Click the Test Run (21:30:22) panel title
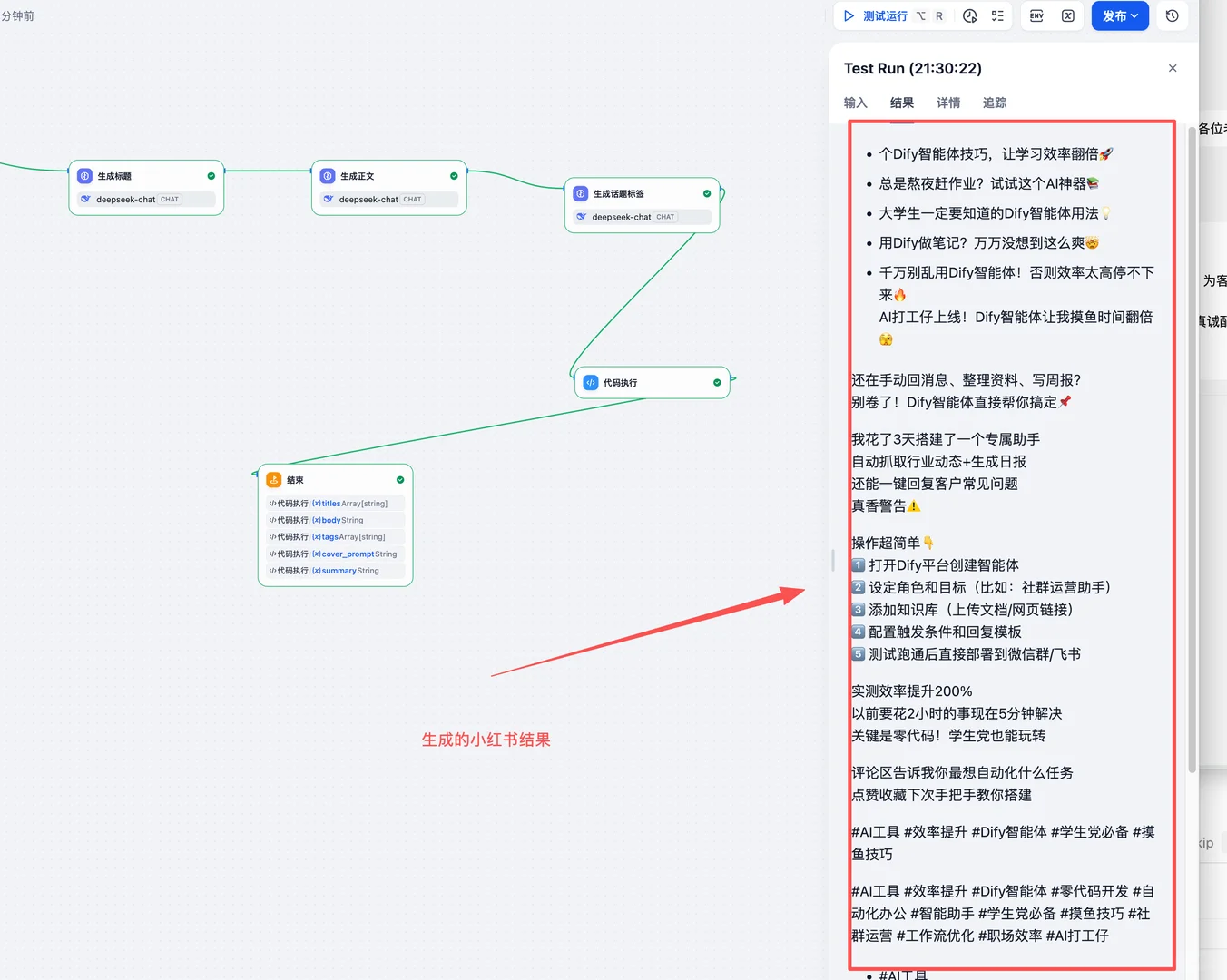Viewport: 1227px width, 980px height. (913, 68)
